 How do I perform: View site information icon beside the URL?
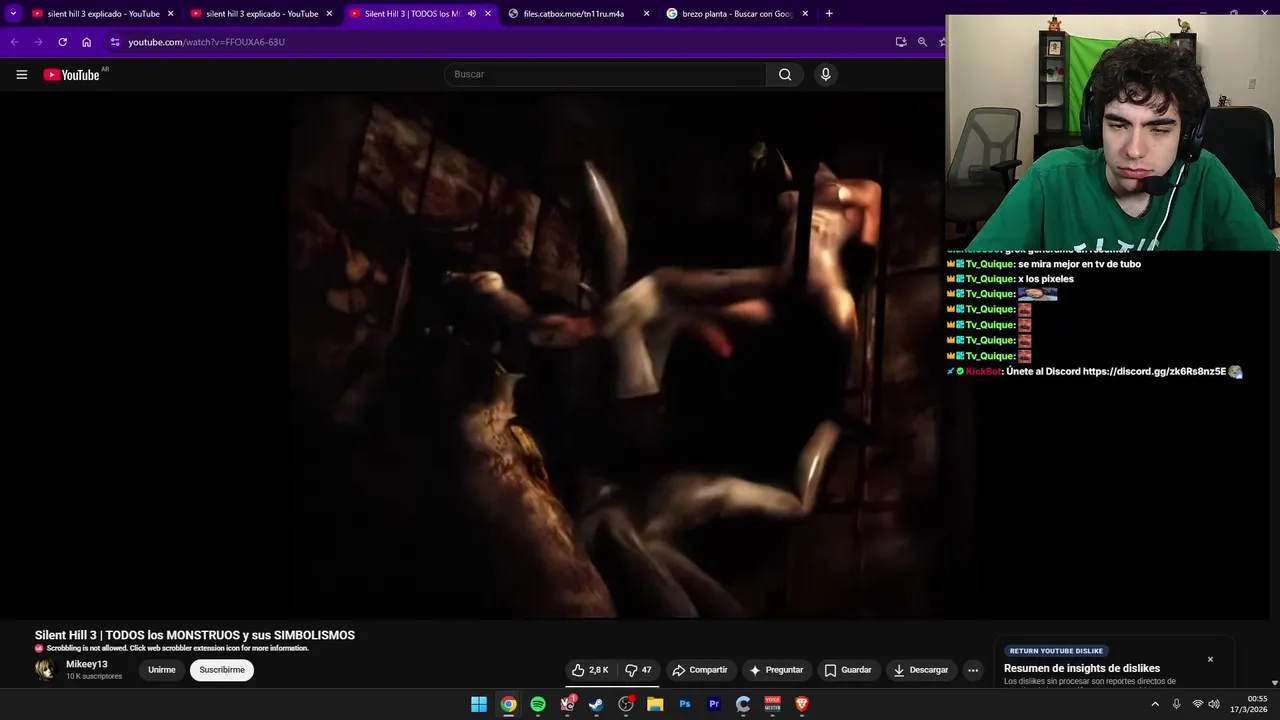coord(115,42)
